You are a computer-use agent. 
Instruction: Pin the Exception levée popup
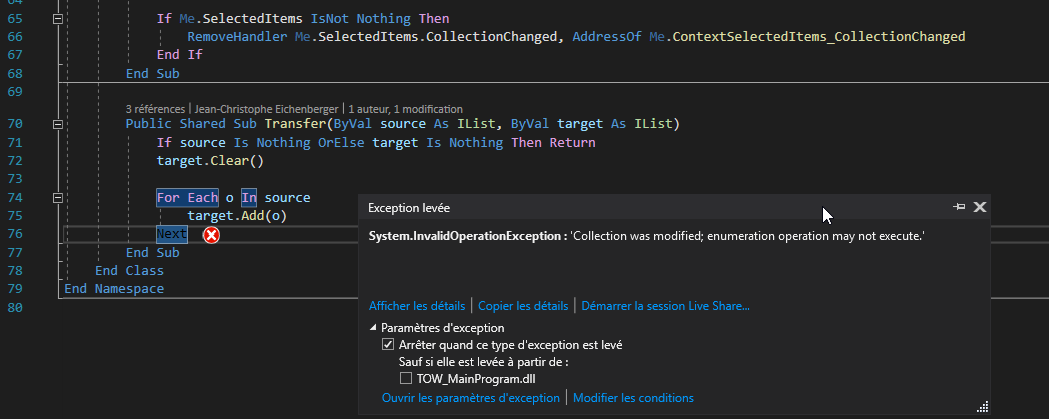pos(960,207)
